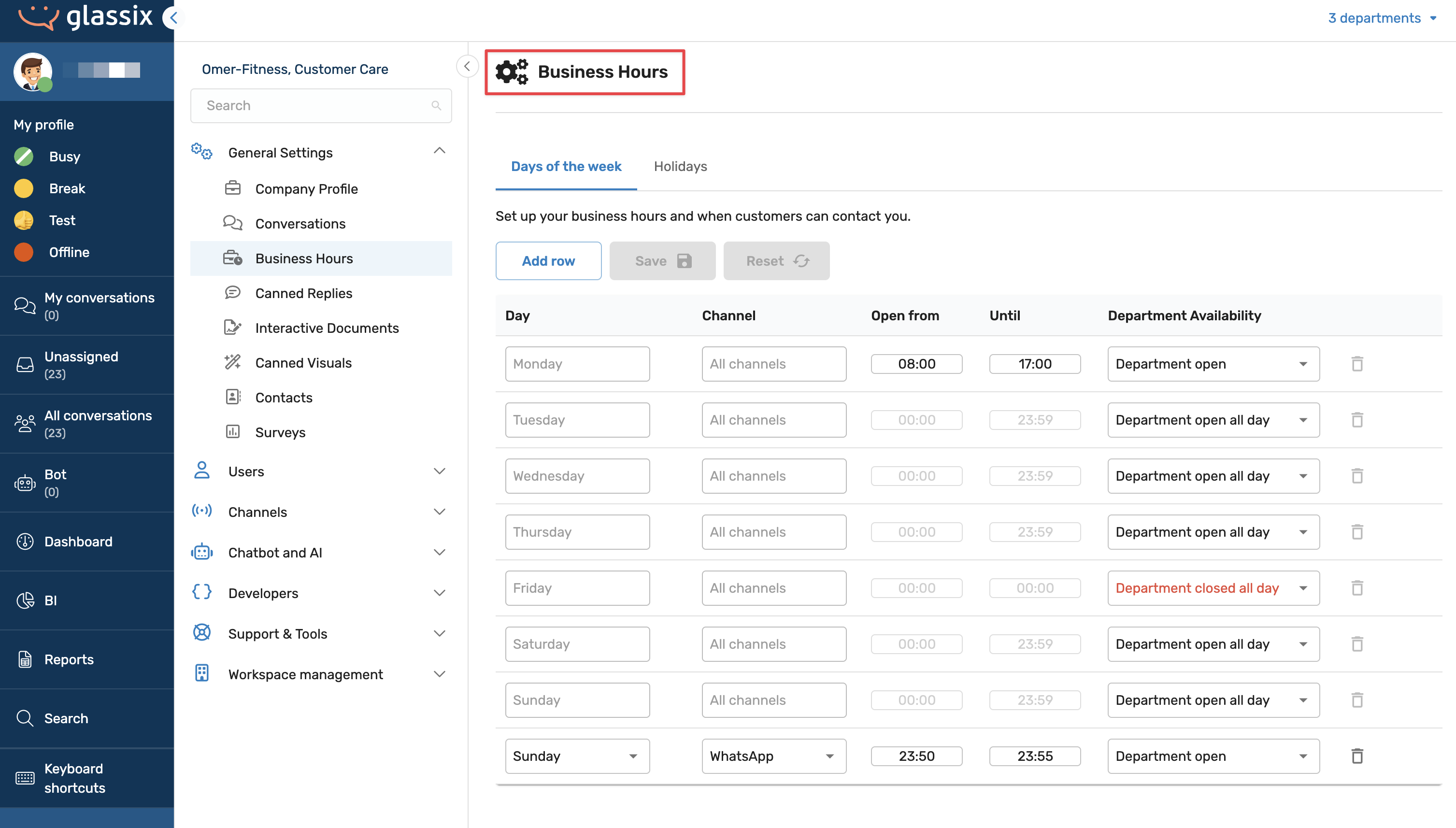Set profile status to Break

coord(67,188)
